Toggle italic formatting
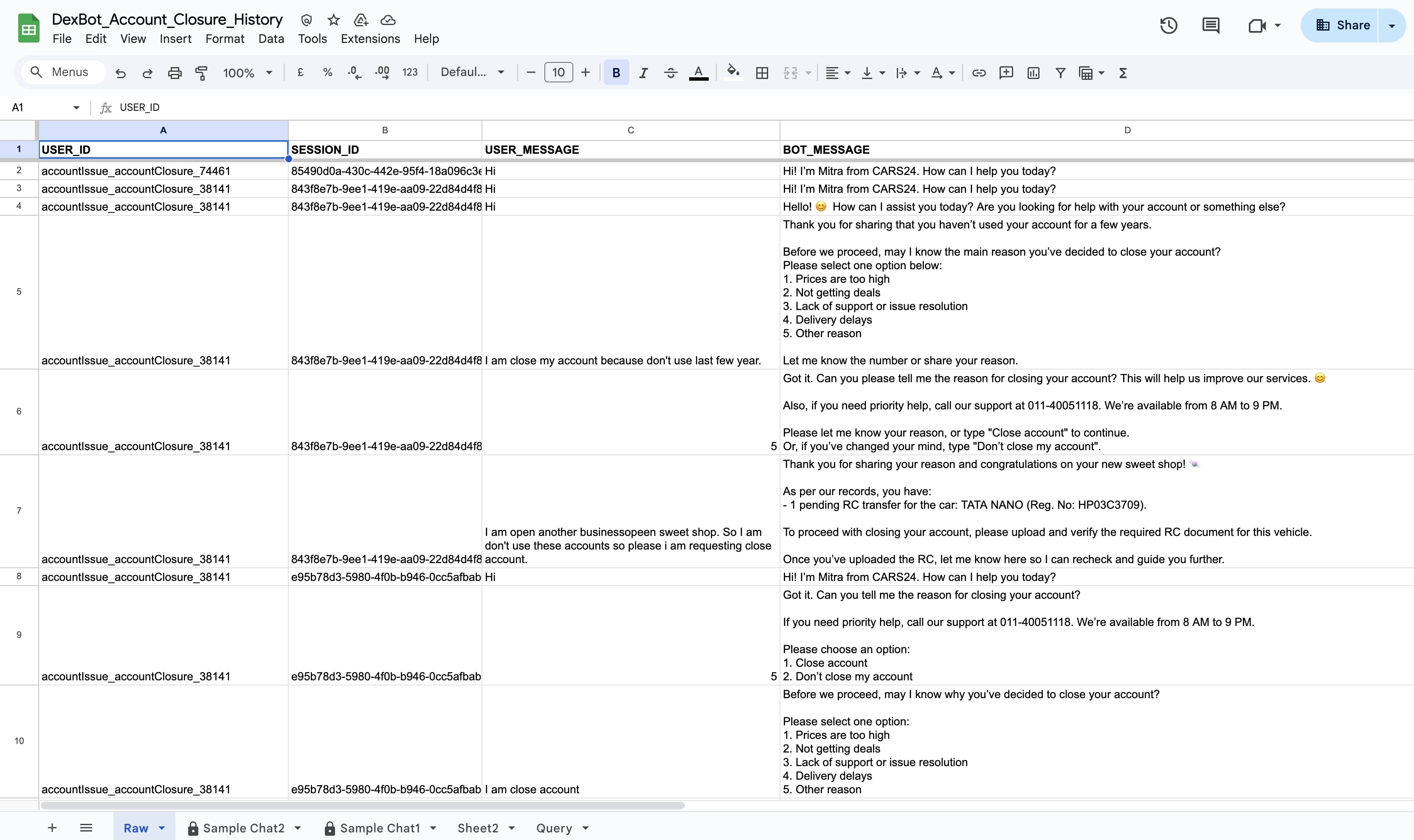 click(643, 73)
